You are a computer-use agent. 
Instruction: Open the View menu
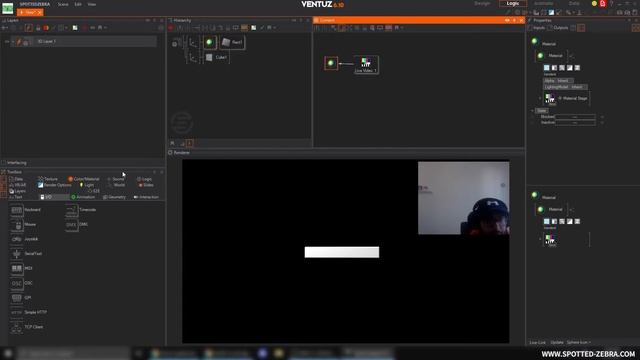(x=92, y=4)
